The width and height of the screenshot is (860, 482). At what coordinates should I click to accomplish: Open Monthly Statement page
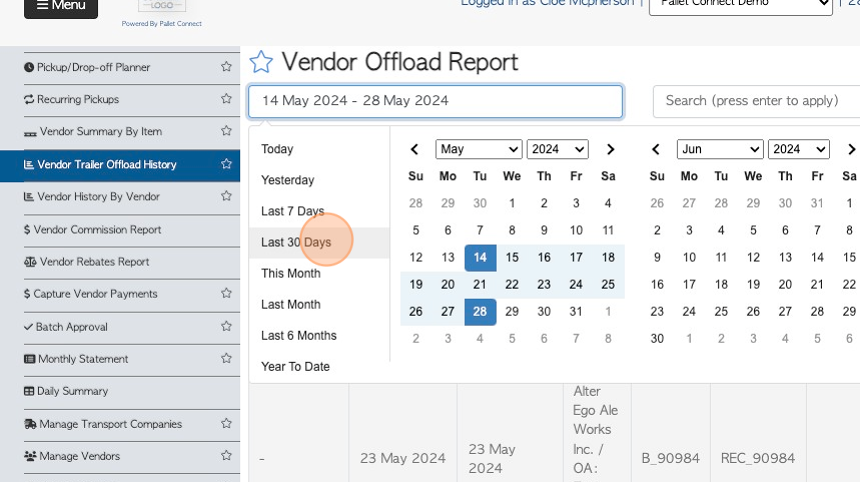point(83,359)
